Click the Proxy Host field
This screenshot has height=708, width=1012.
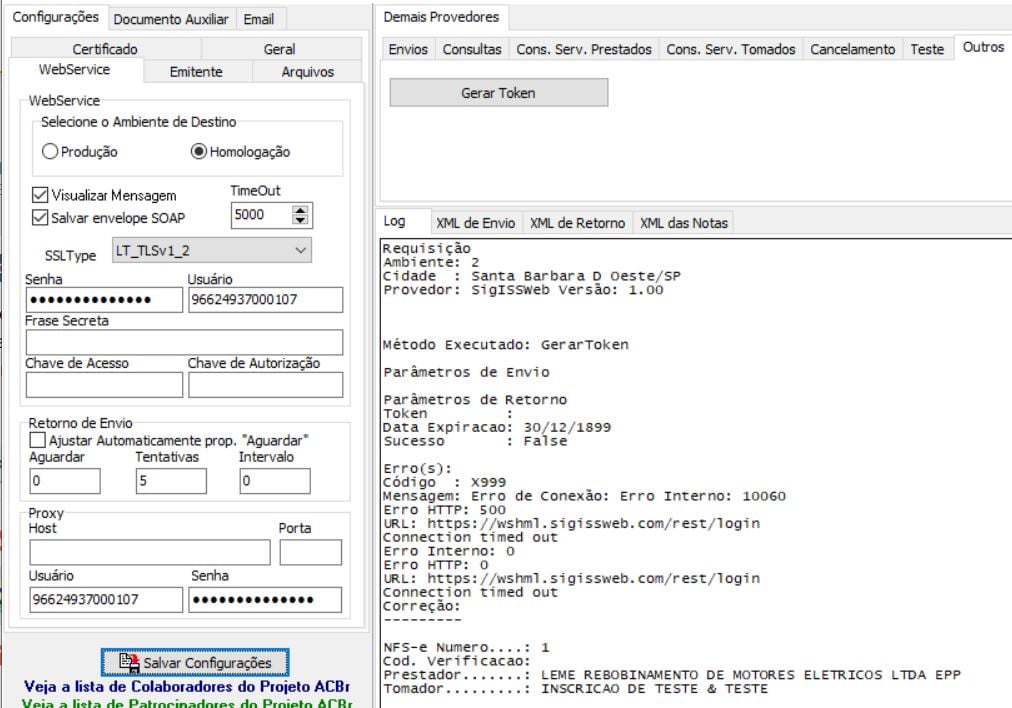(150, 552)
